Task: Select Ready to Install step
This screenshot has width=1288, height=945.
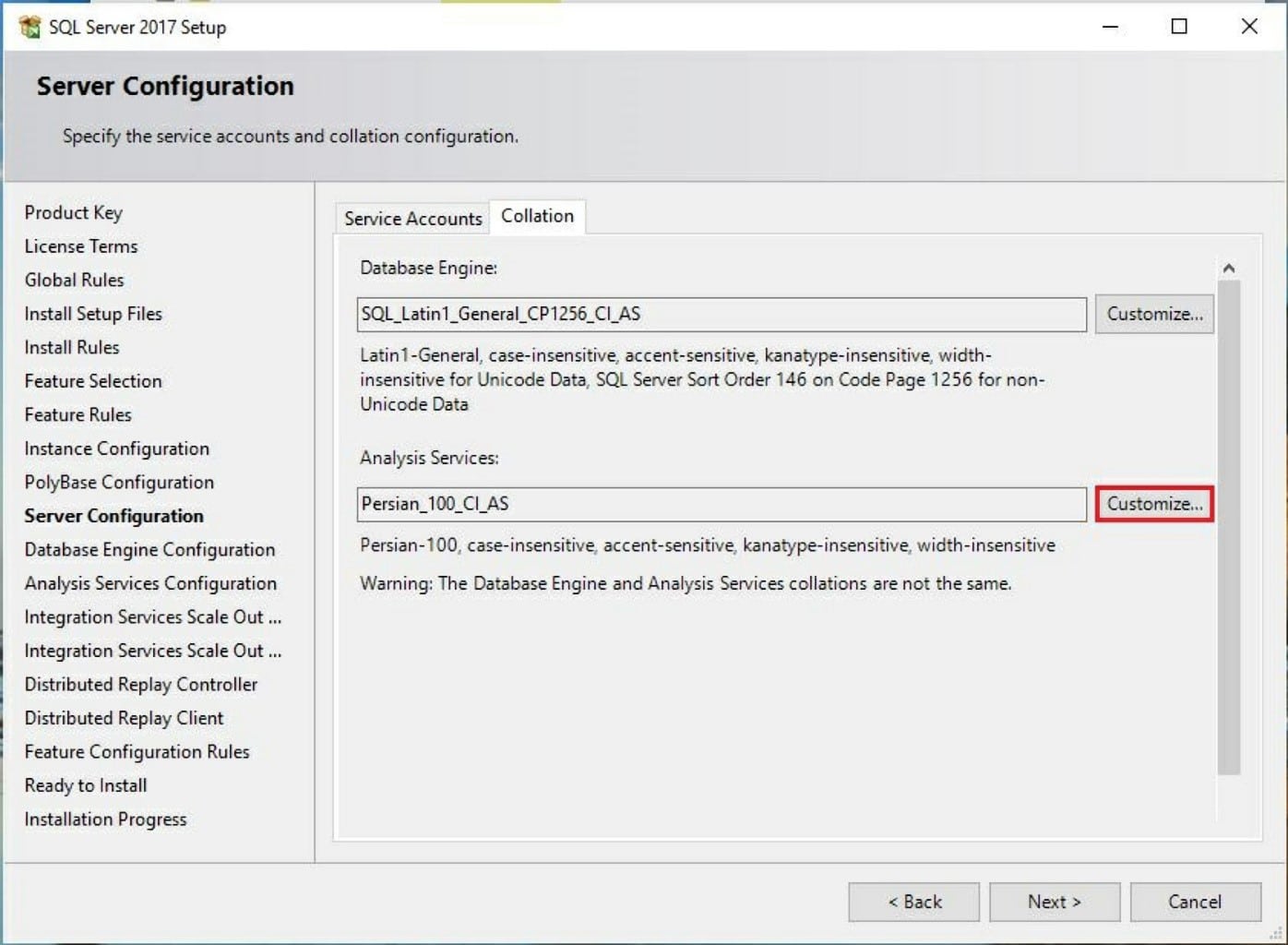Action: point(86,785)
